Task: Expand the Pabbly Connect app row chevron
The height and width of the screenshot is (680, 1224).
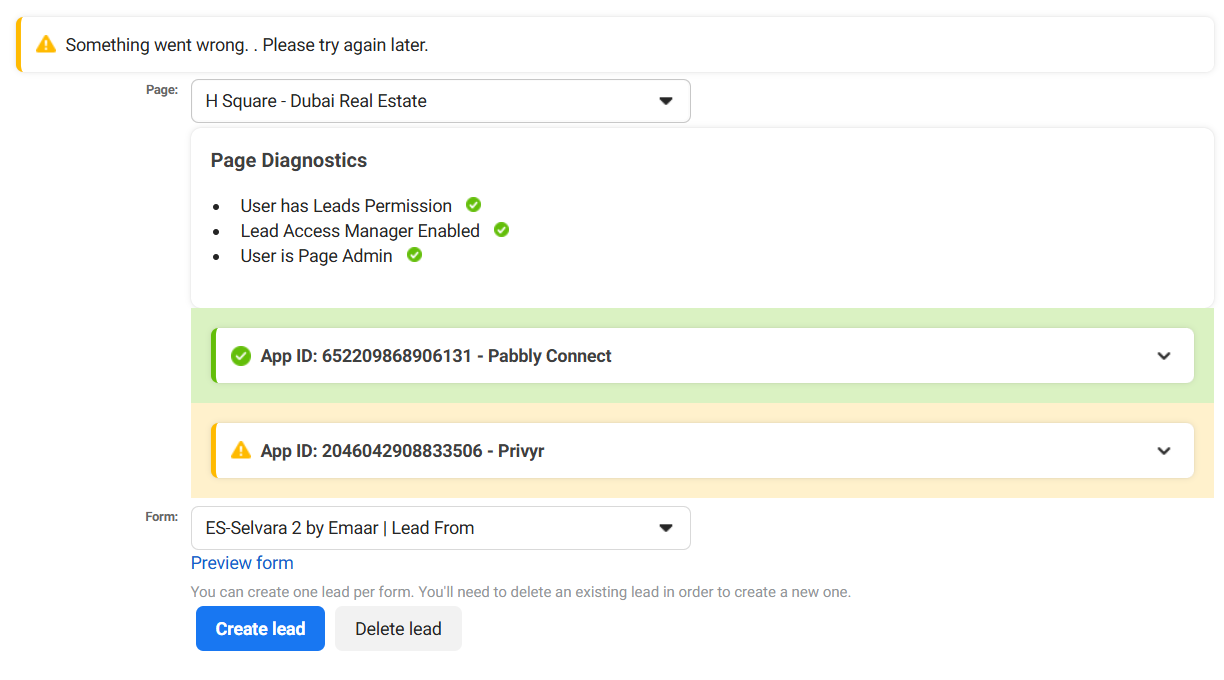Action: 1164,356
